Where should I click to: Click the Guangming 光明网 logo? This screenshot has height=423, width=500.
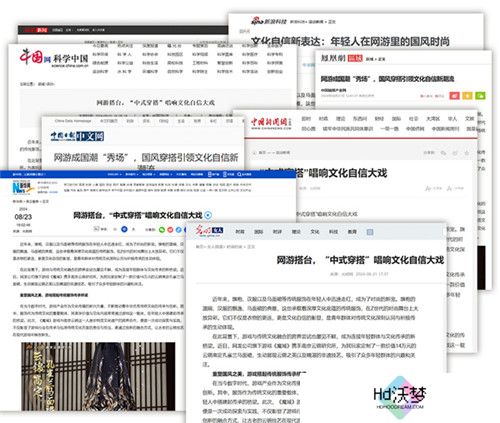(x=209, y=231)
